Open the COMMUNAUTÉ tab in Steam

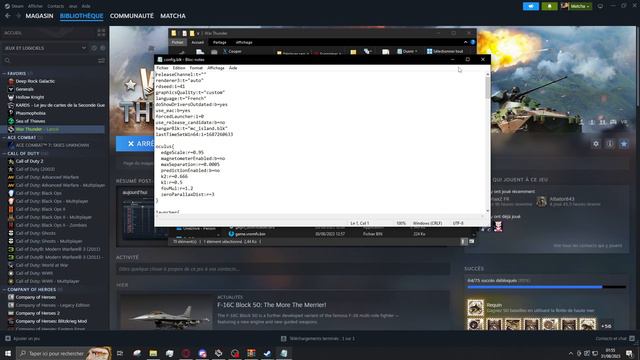[x=131, y=16]
